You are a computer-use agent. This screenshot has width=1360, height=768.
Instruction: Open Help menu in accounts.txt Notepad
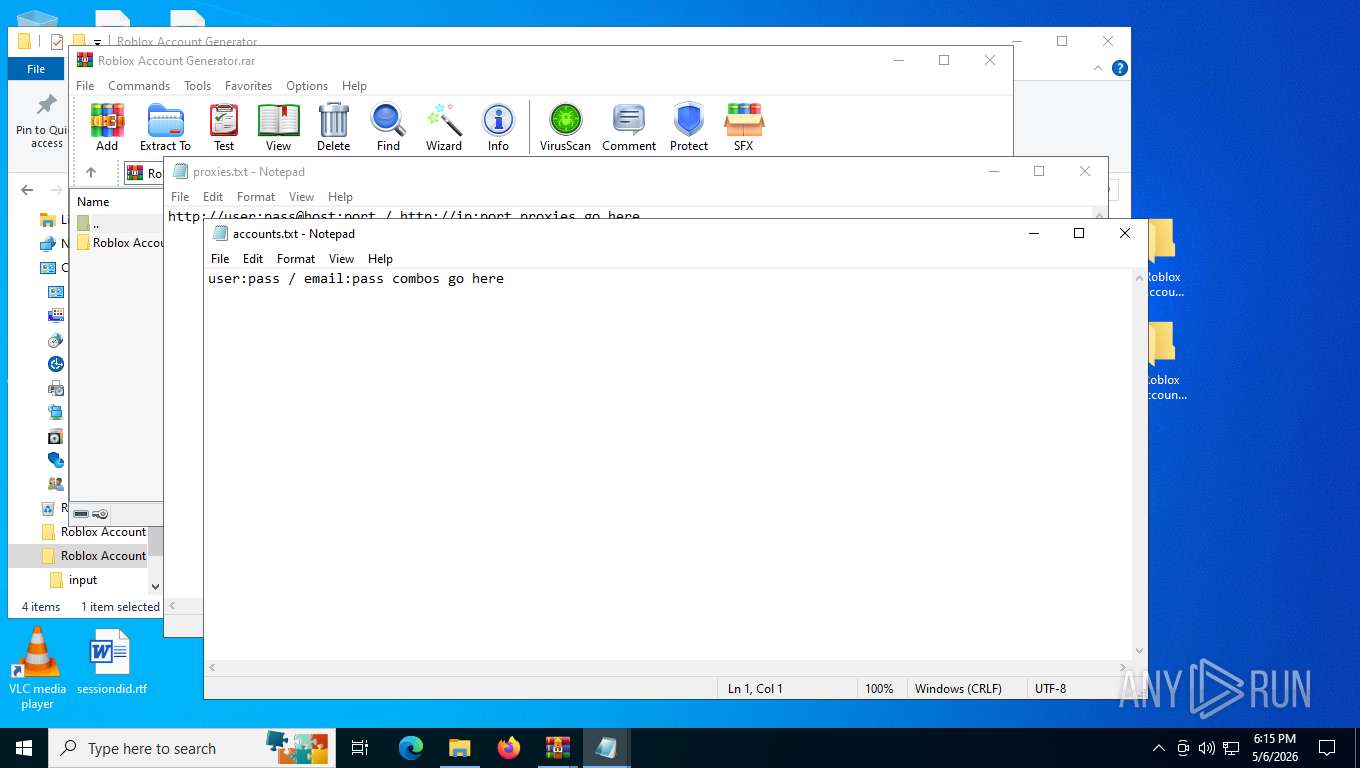[380, 258]
